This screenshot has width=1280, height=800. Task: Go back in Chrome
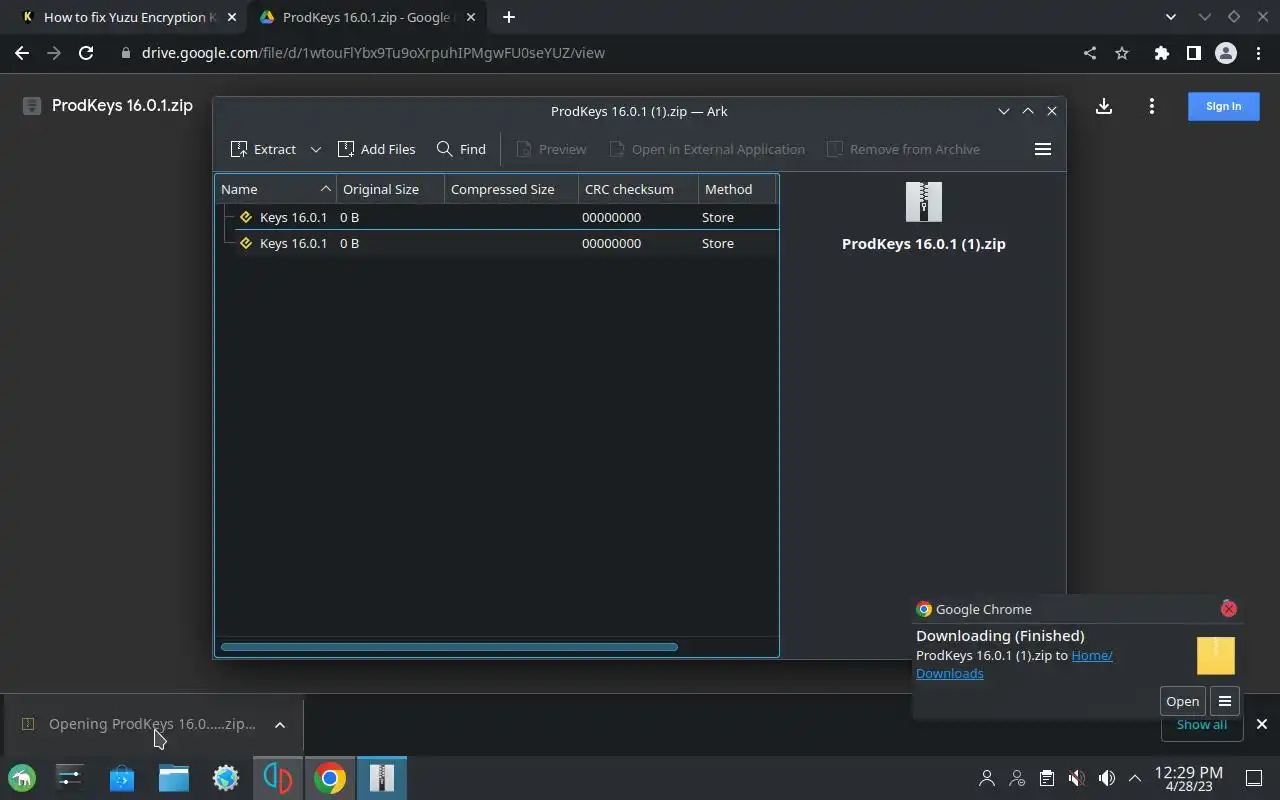pos(22,53)
